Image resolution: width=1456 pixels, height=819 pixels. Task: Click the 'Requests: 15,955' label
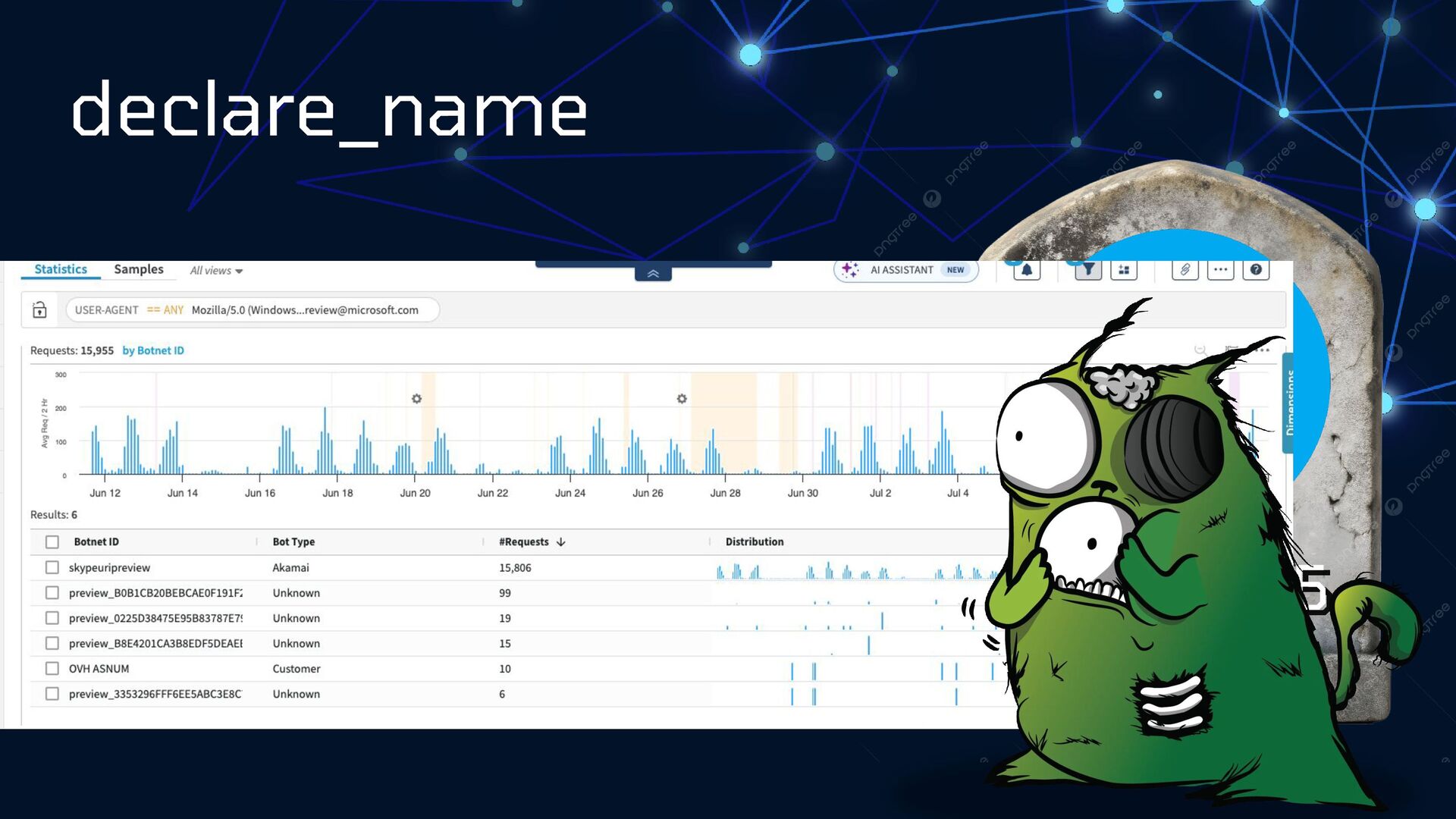(72, 350)
